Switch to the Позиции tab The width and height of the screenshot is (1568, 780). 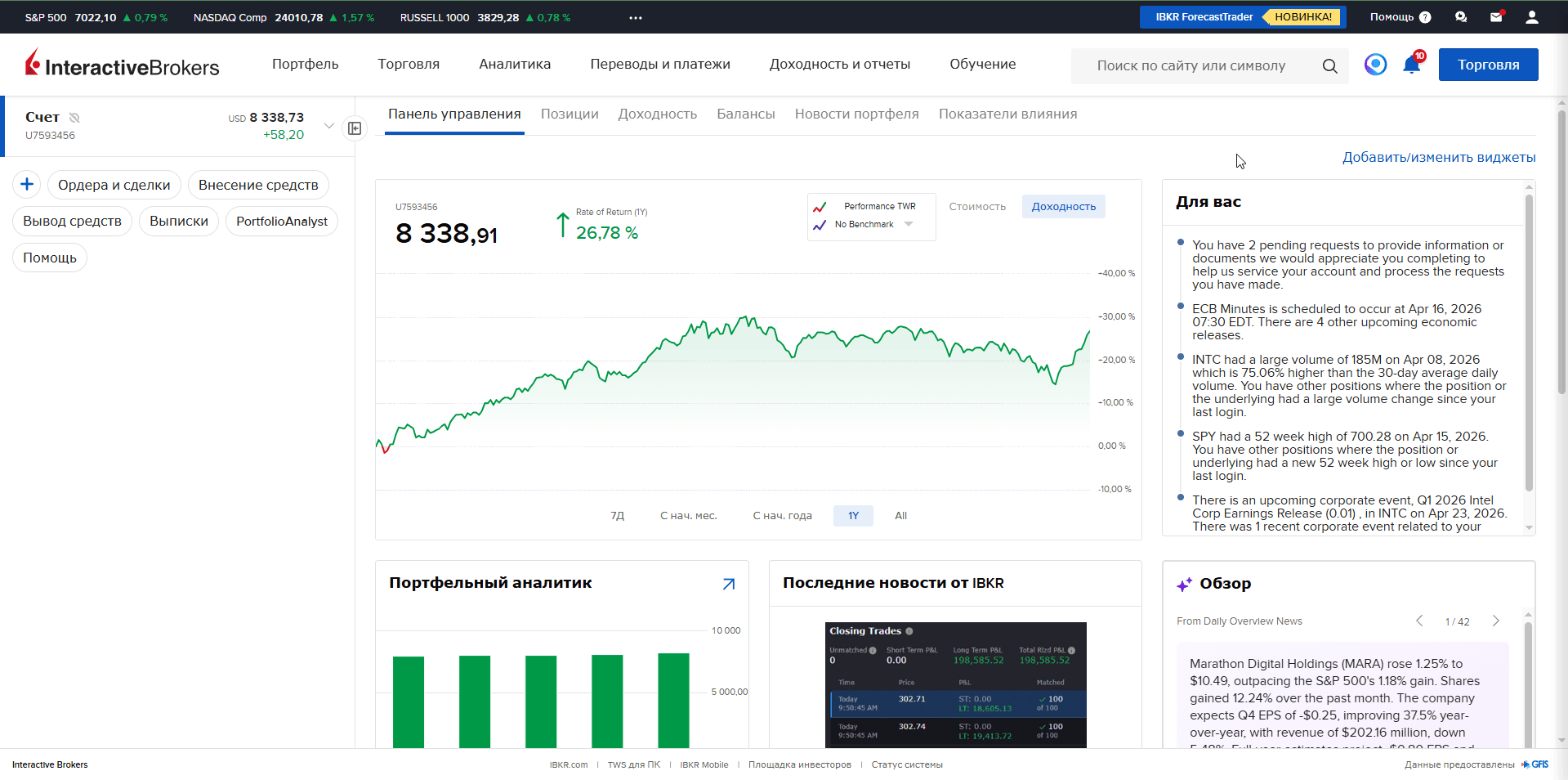coord(570,114)
